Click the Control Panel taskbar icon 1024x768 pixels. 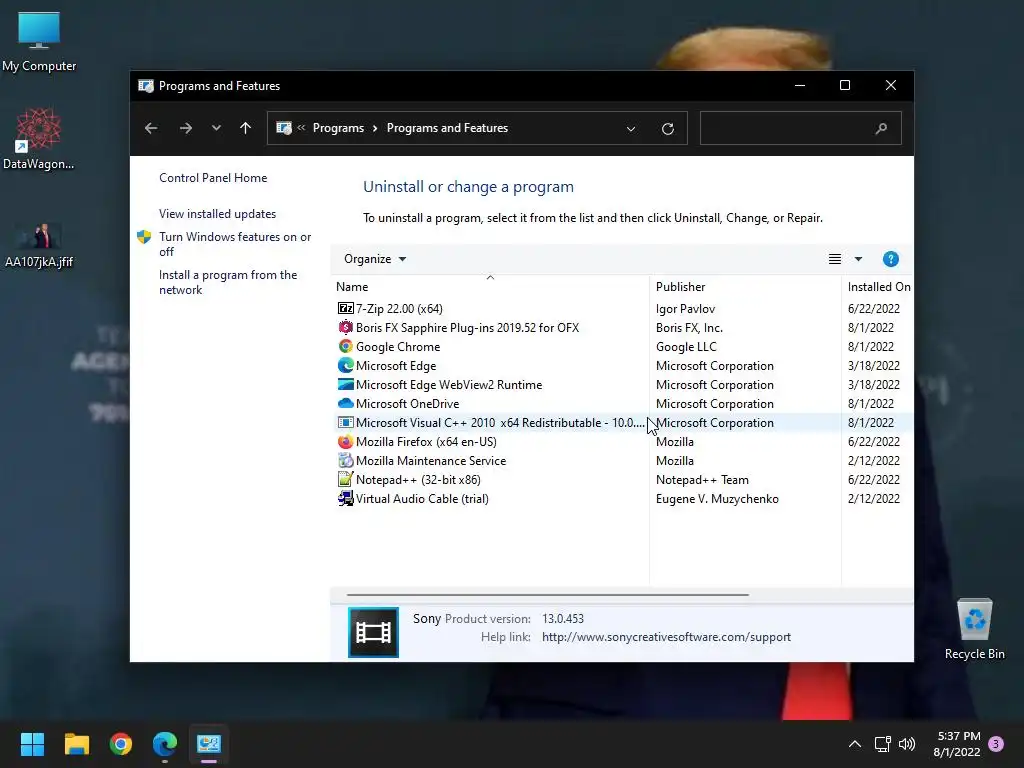pos(209,744)
